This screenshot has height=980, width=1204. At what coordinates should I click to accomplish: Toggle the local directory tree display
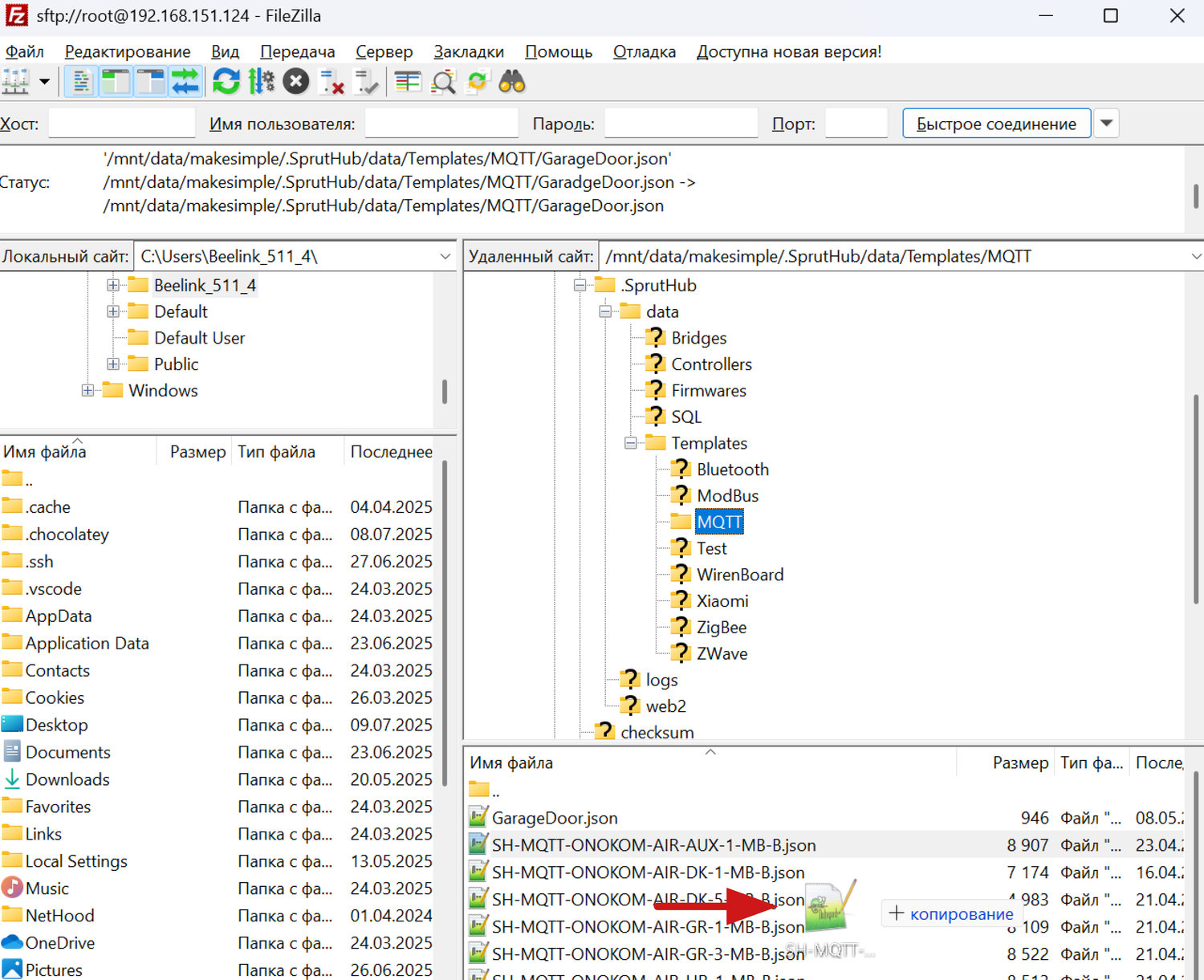[x=116, y=82]
